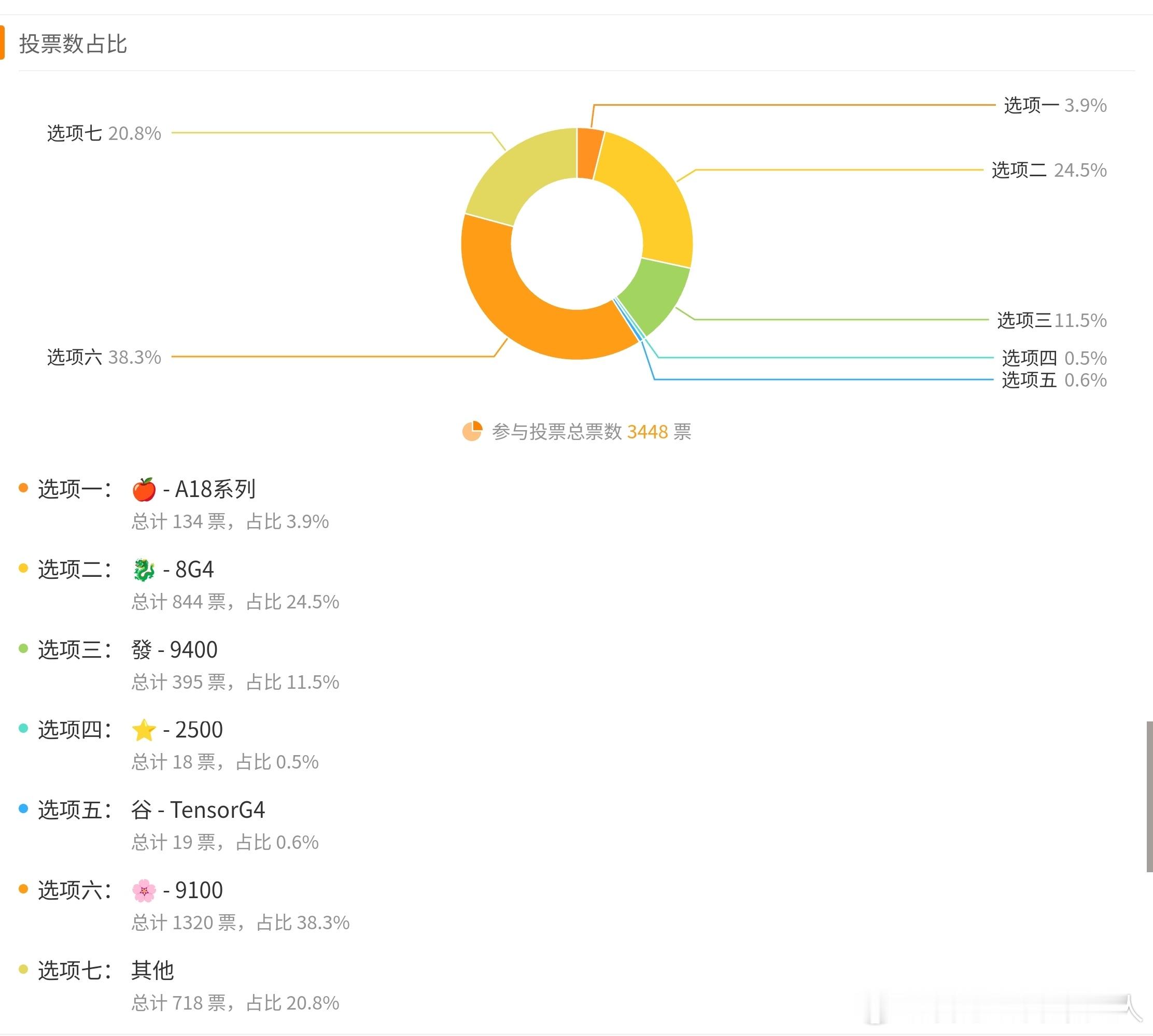Click the star emoji next to 2500
1153x1036 pixels.
[145, 729]
